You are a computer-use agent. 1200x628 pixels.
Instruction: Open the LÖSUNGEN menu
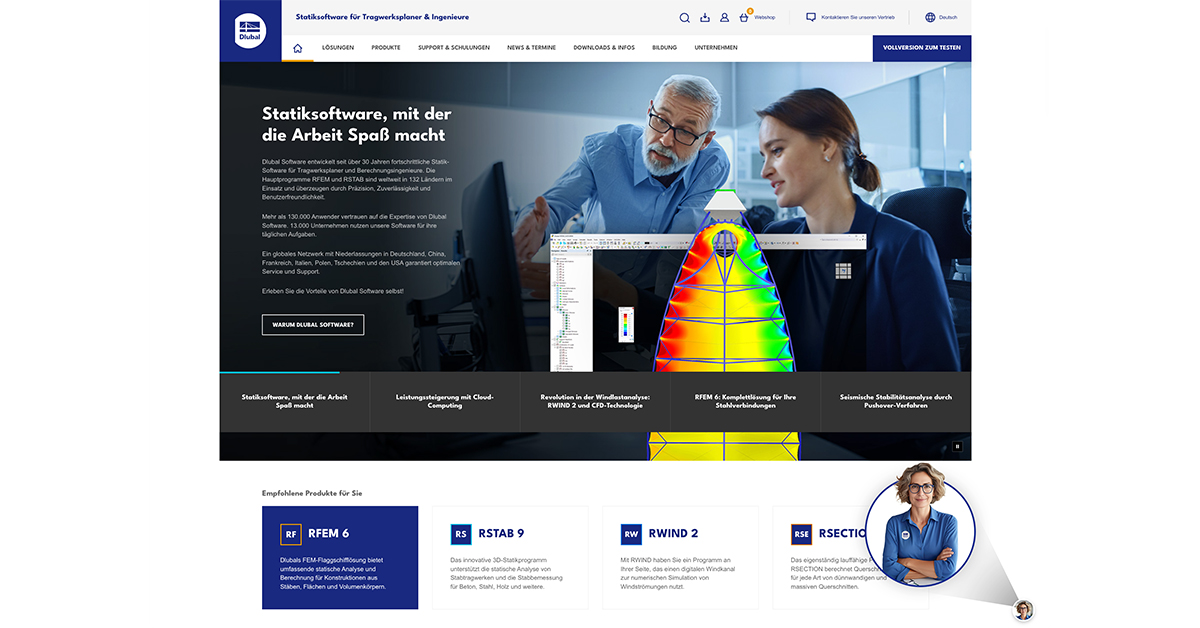[x=338, y=48]
